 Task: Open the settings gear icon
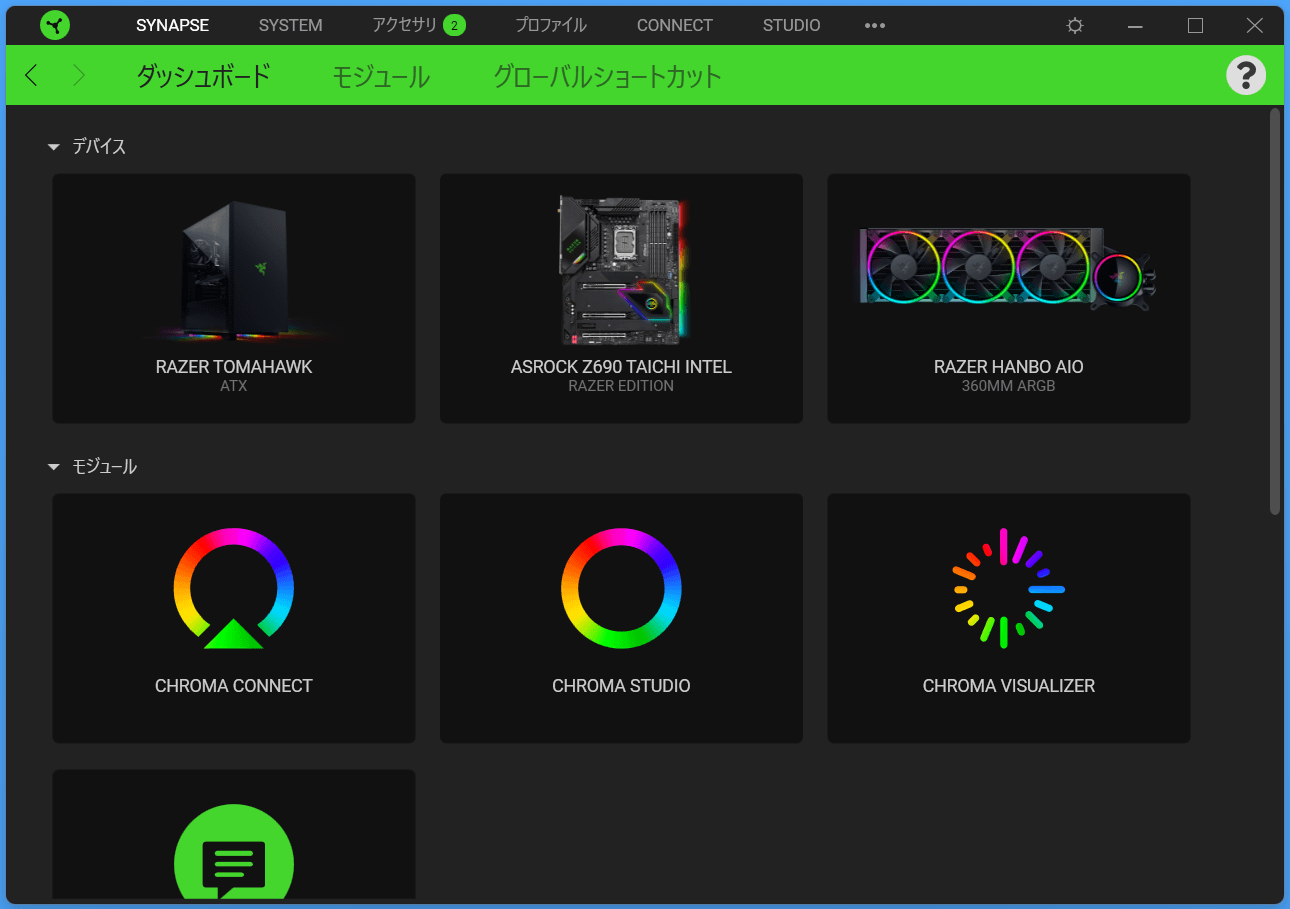point(1075,26)
